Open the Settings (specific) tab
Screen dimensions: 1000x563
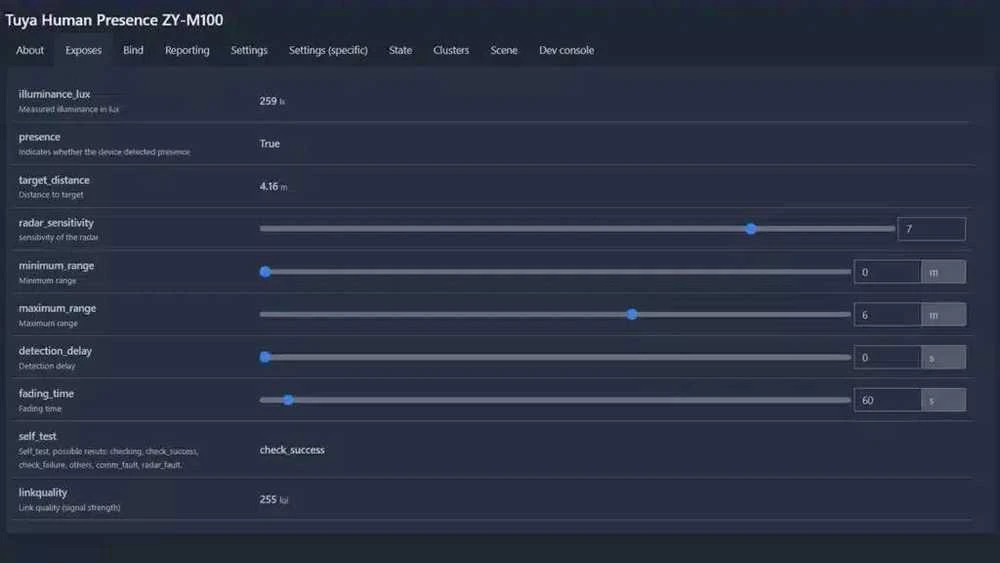[x=328, y=50]
